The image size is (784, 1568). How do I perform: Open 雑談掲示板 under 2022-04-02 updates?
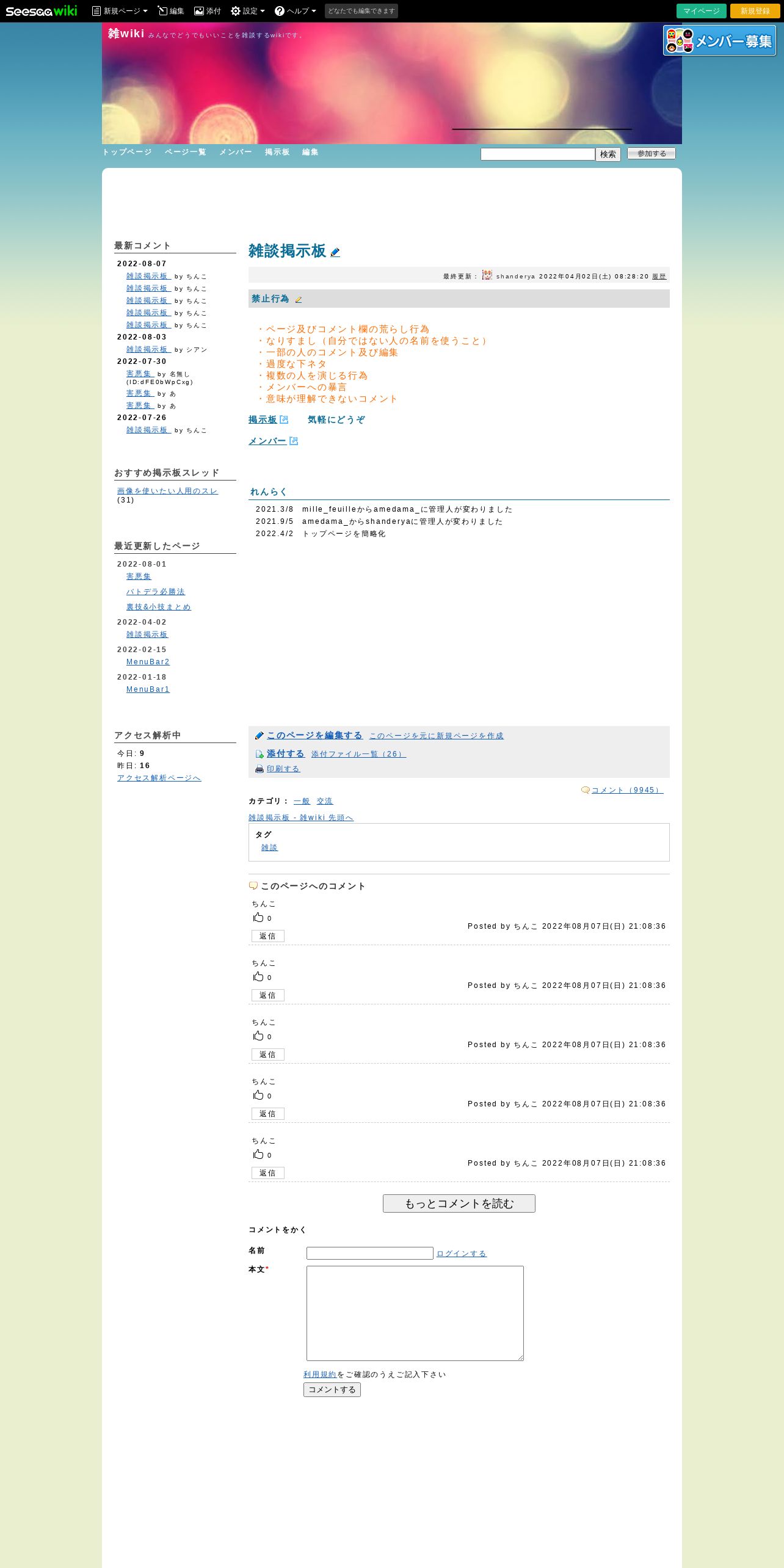pos(147,634)
